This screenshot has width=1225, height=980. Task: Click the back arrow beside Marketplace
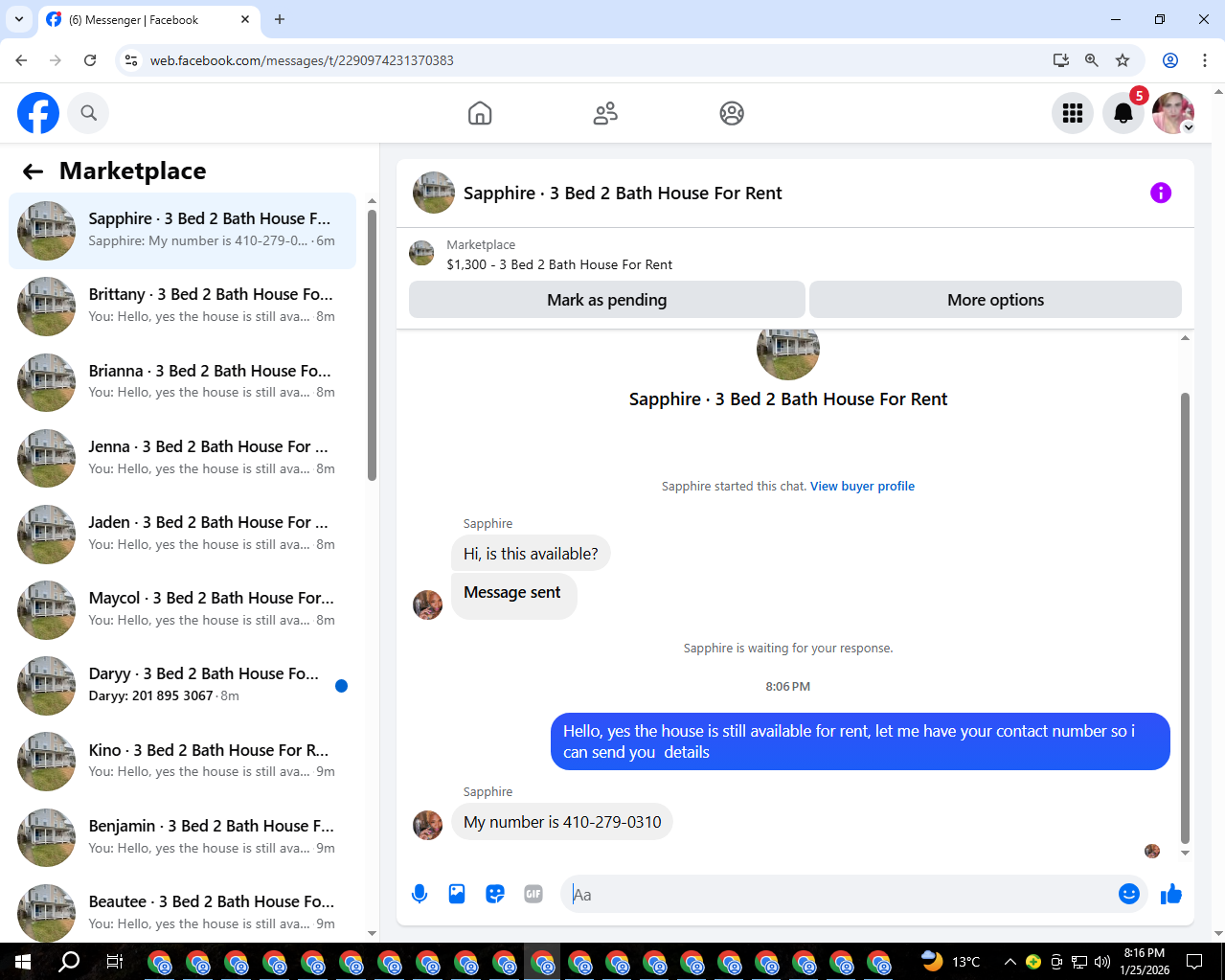click(34, 171)
